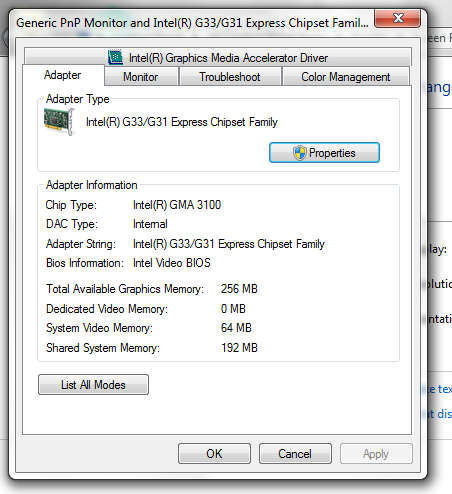Close the dialog with the X button
Screen dimensions: 452x494
(397, 18)
